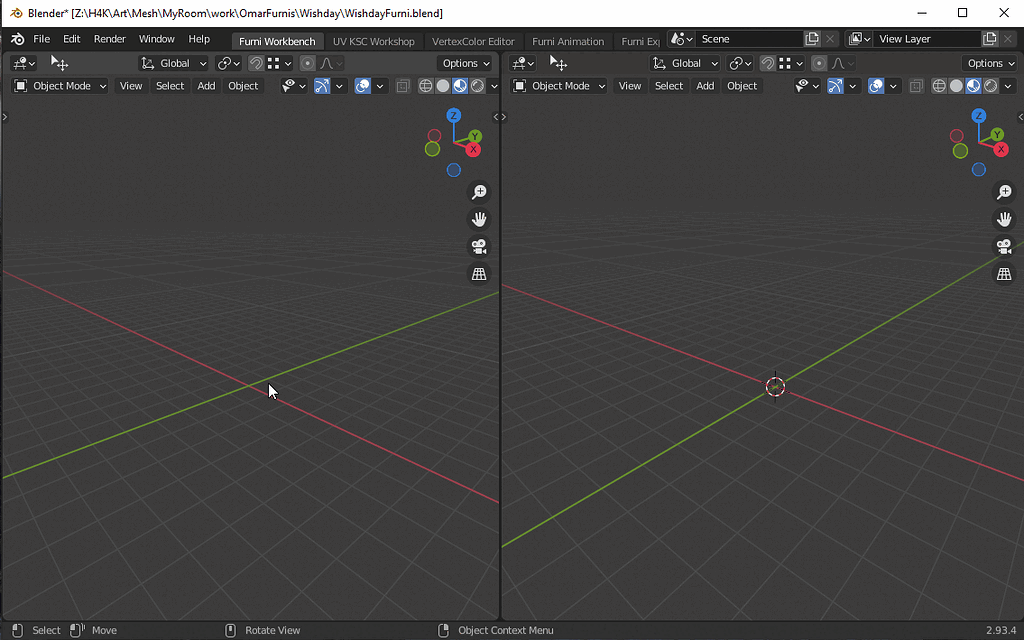Open Global orientation dropdown in left viewport
1024x640 pixels.
coord(173,63)
